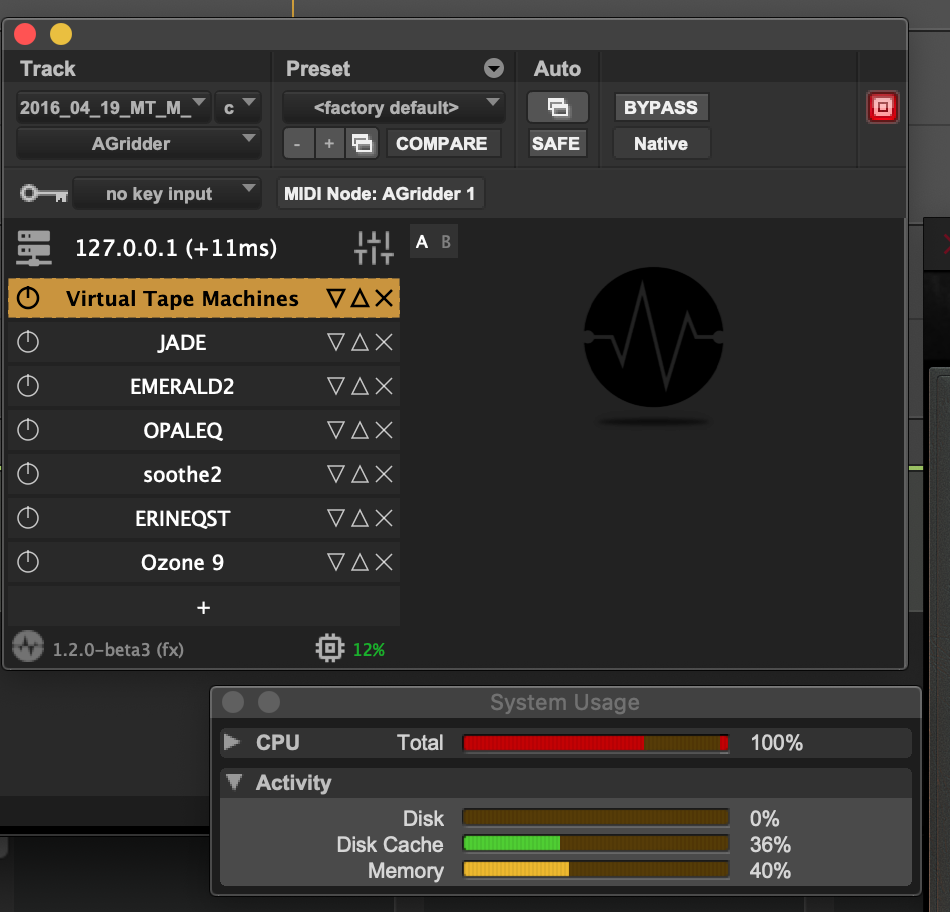Select the B channel tab
This screenshot has height=912, width=950.
point(446,242)
